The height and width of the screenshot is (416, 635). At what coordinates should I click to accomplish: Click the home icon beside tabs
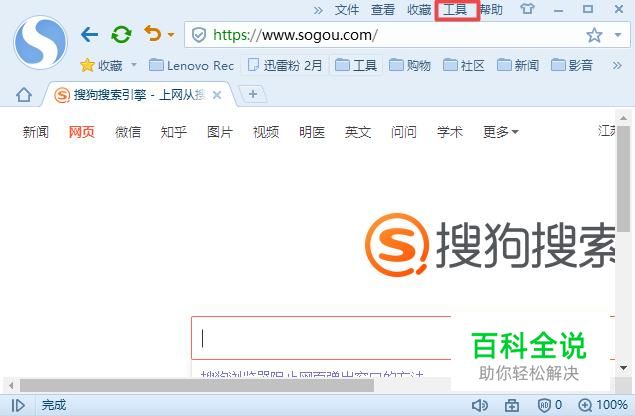(24, 95)
